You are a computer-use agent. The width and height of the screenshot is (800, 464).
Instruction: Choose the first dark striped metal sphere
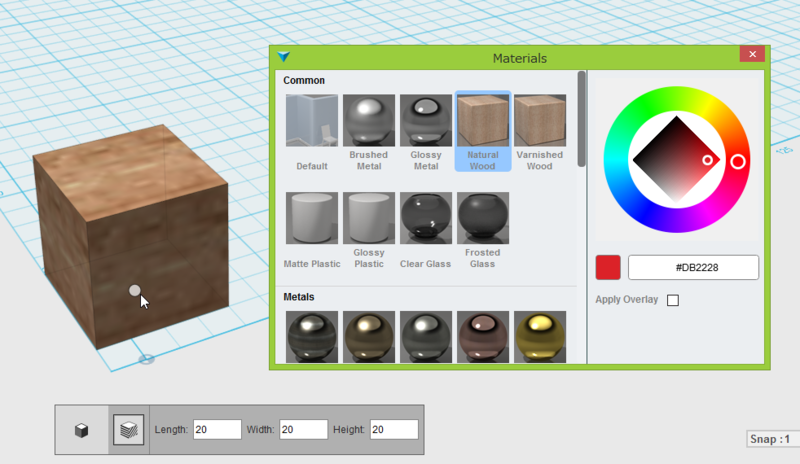pos(312,337)
